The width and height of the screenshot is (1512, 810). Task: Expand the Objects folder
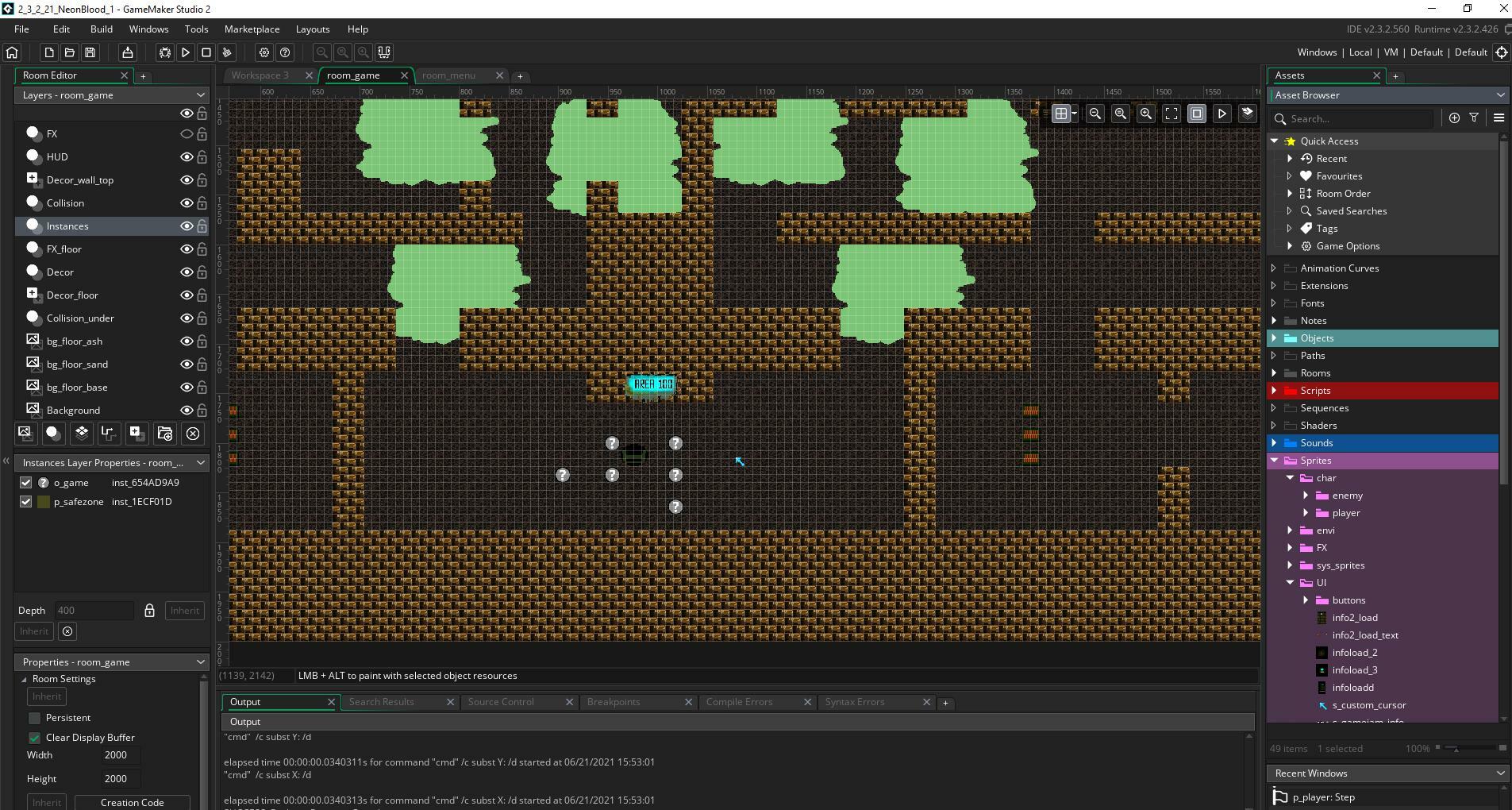tap(1275, 338)
